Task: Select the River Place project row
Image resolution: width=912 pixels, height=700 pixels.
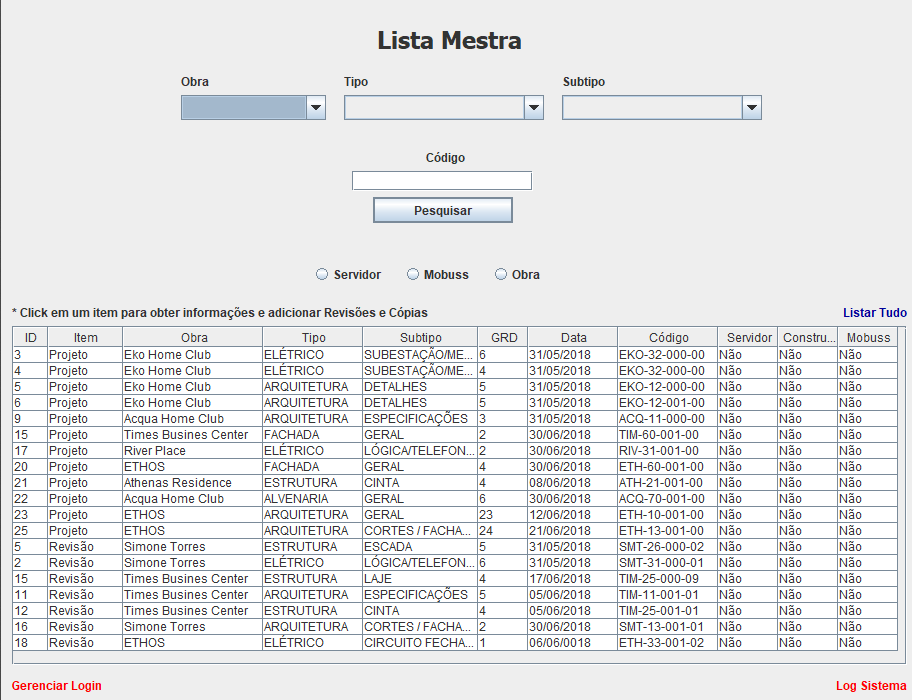Action: coord(455,451)
